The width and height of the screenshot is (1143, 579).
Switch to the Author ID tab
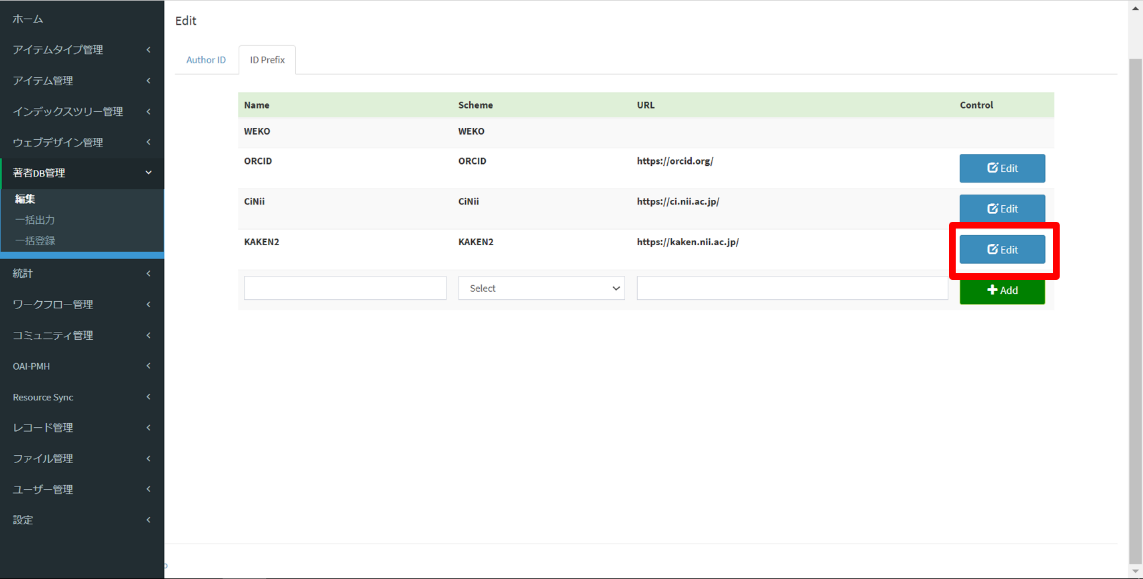(206, 60)
